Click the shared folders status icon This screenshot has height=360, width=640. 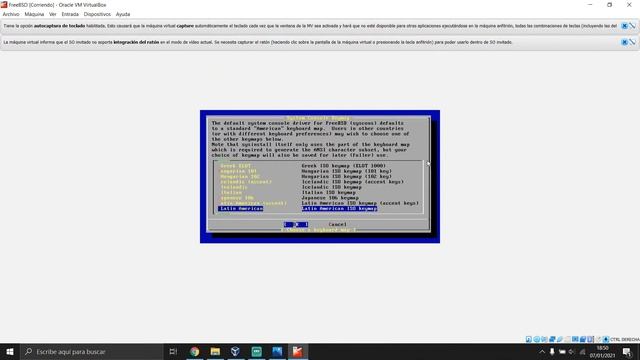pos(567,339)
